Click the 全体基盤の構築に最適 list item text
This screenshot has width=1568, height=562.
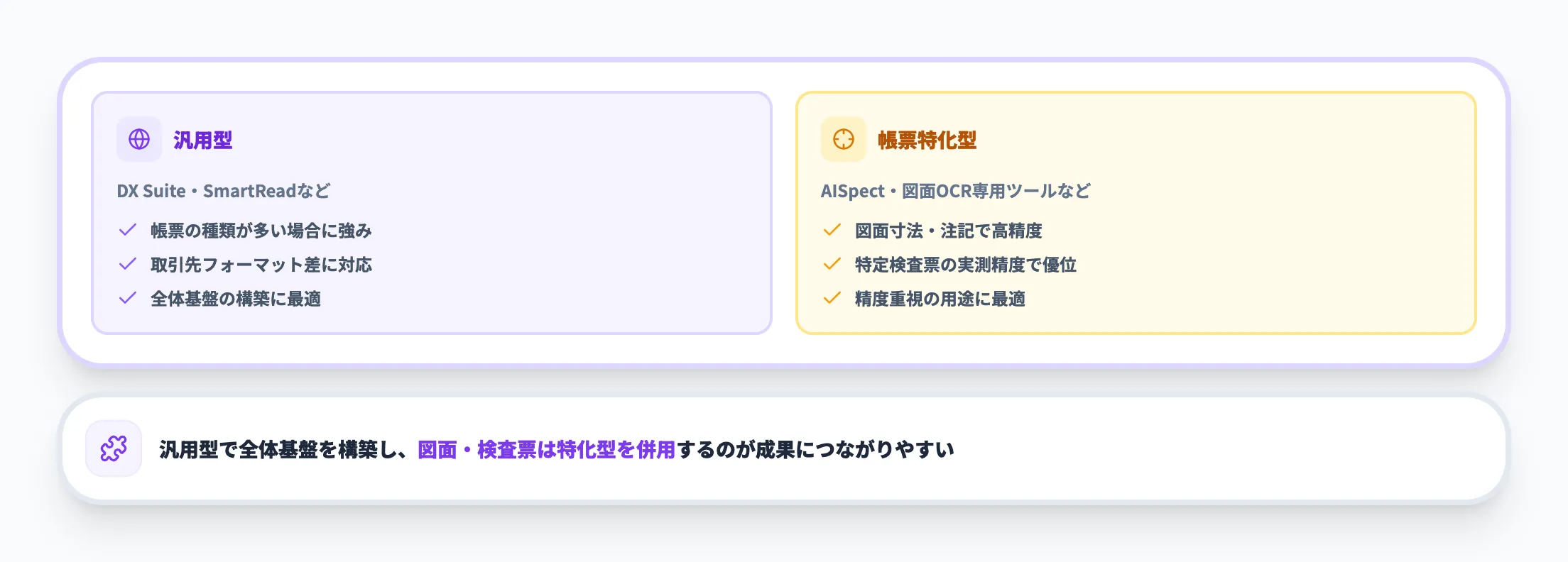[235, 299]
